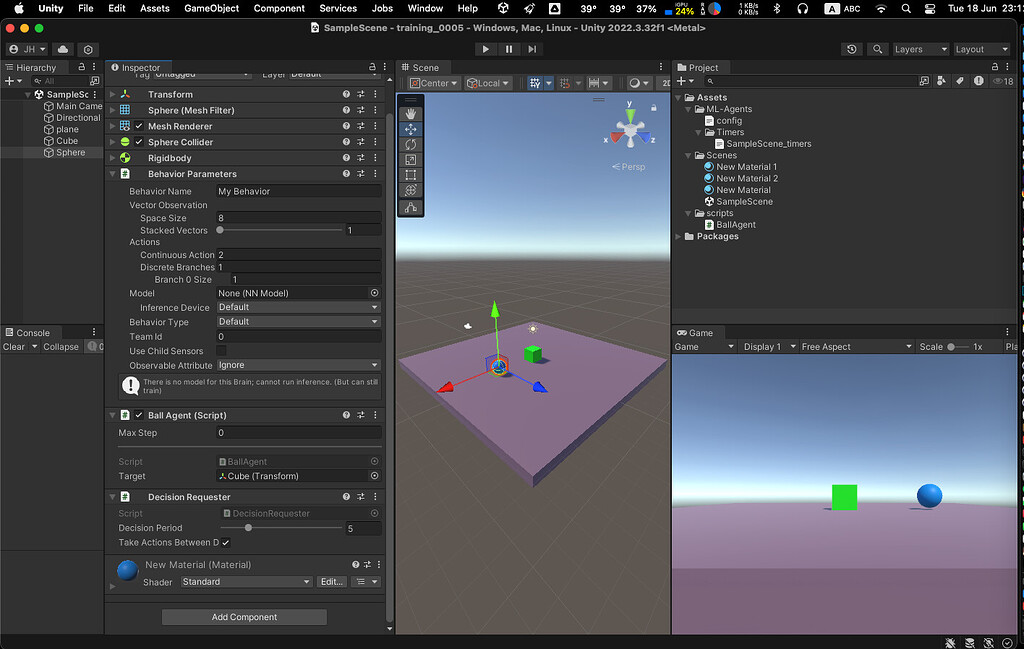Select the Rect transform tool
Image resolution: width=1024 pixels, height=649 pixels.
[x=411, y=175]
